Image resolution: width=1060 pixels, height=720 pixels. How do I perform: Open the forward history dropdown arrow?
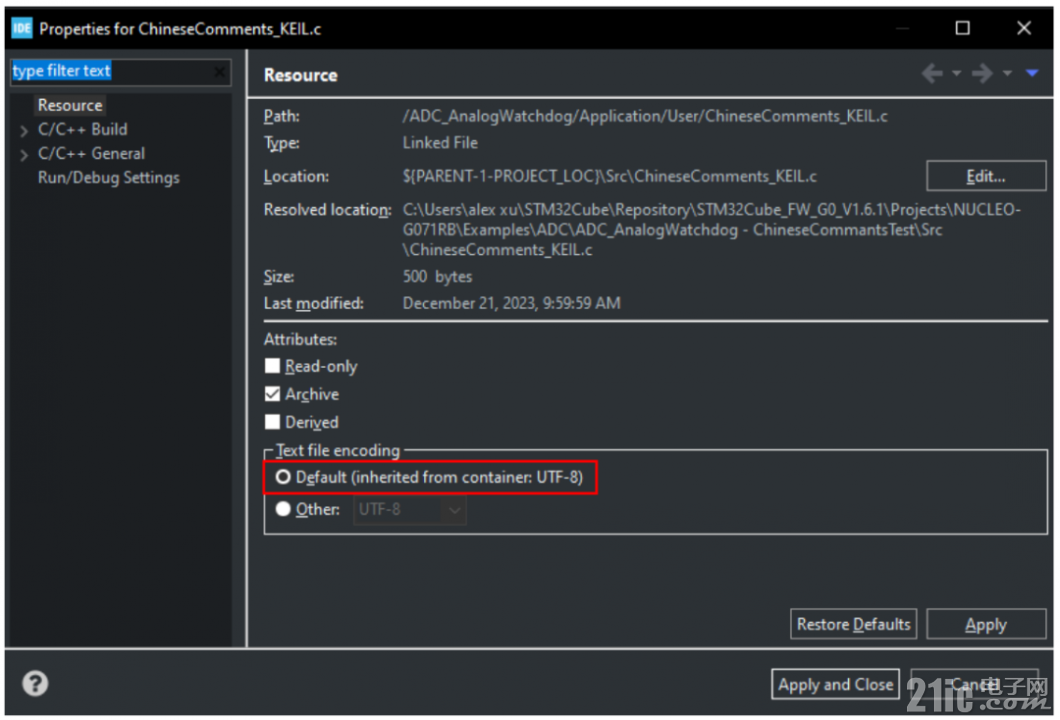1007,73
